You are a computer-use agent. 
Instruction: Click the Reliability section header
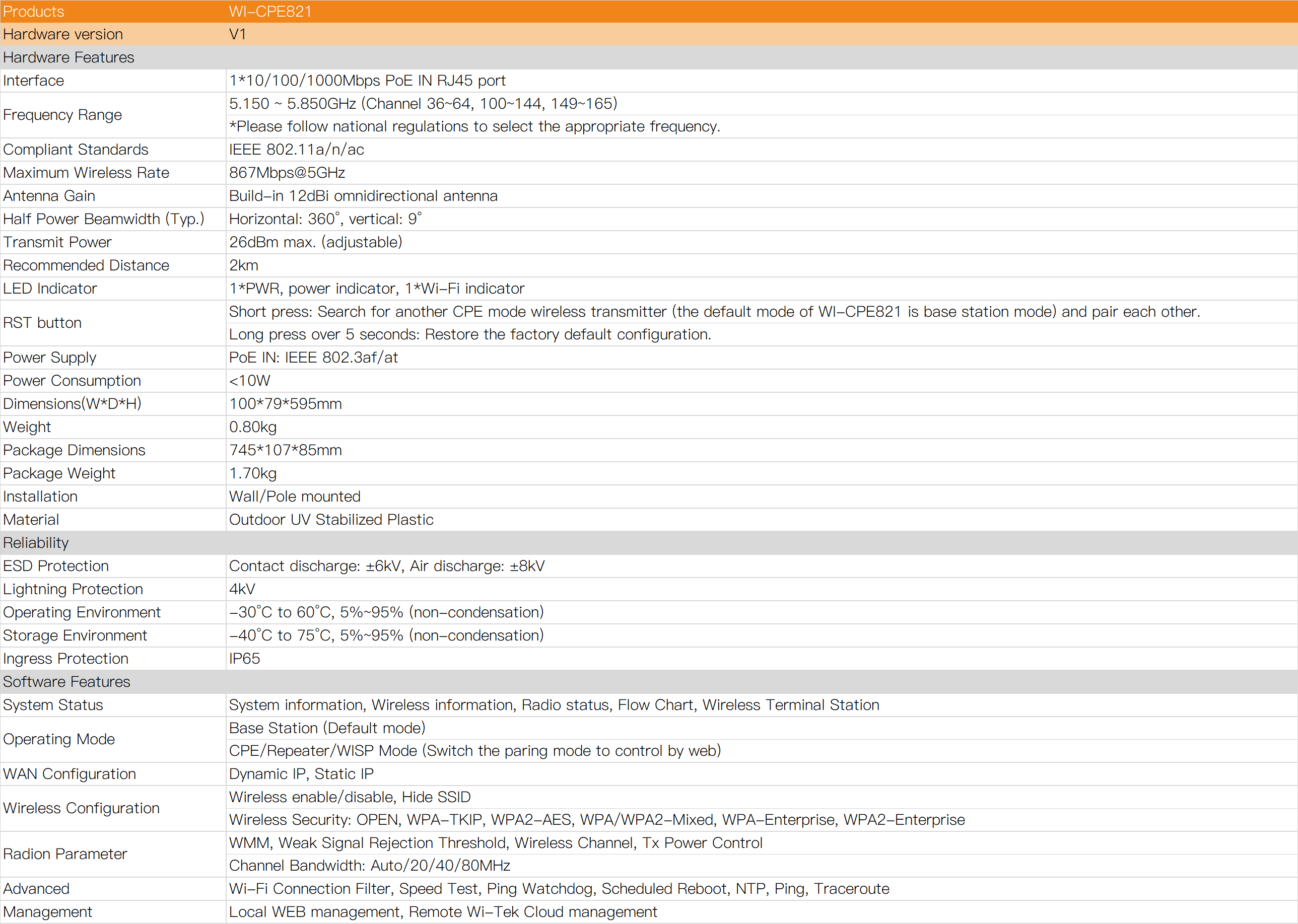36,543
